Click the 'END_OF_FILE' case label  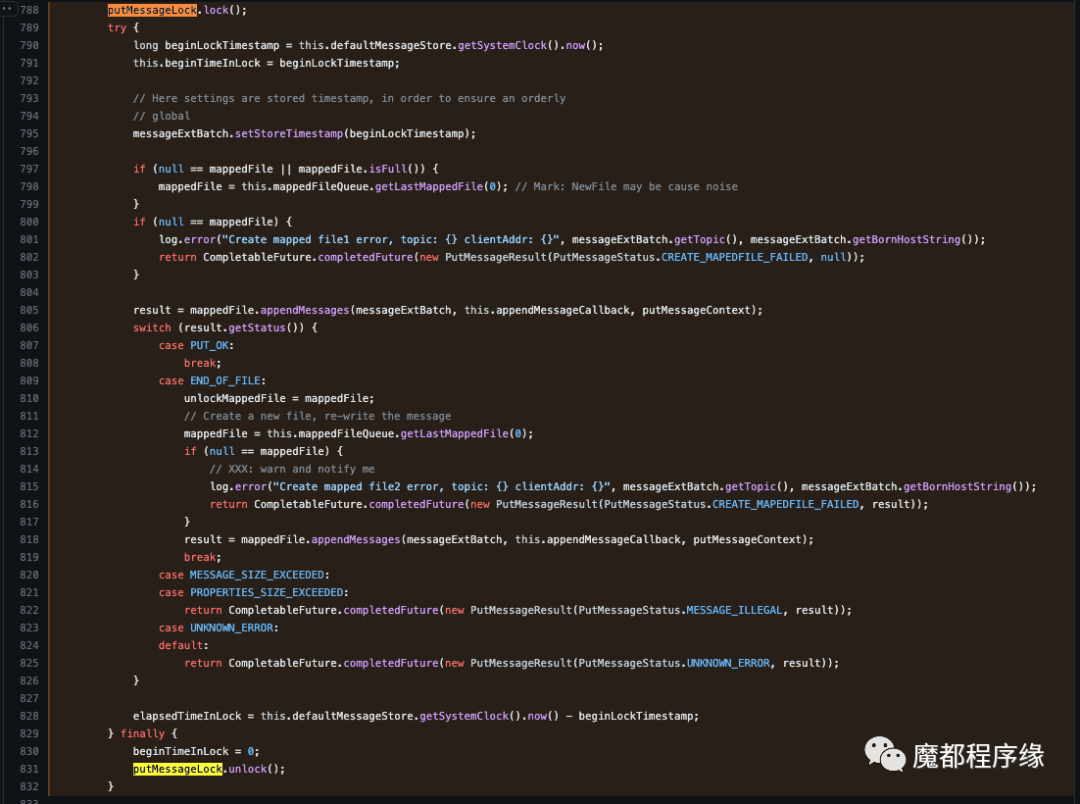point(225,380)
